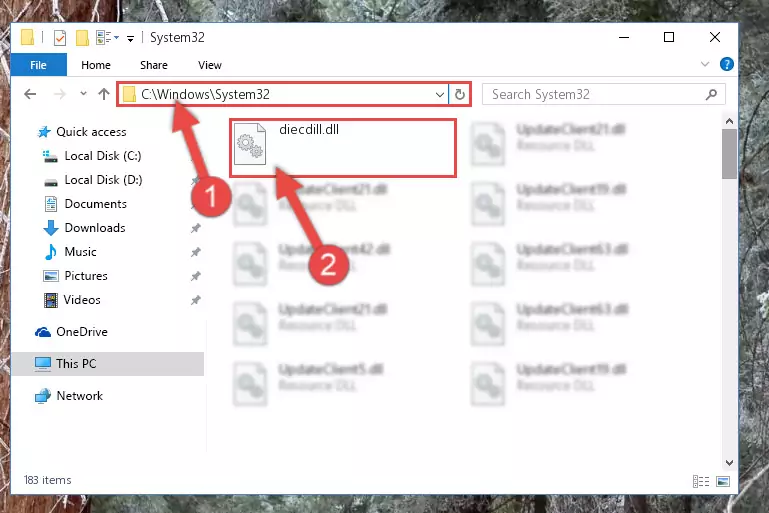
Task: Go forward with the Forward arrow
Action: coord(59,94)
